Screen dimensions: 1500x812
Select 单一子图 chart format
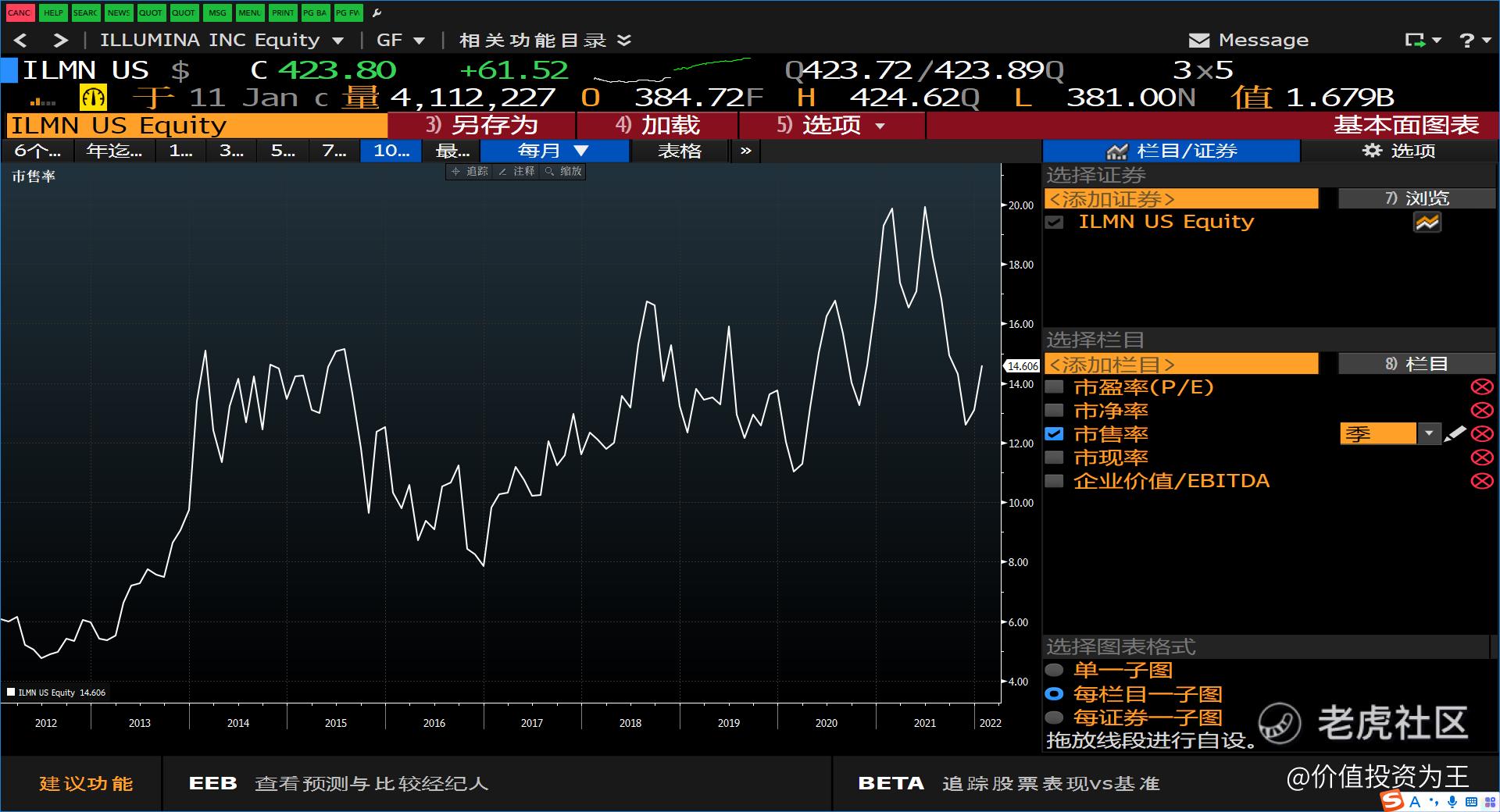1055,670
